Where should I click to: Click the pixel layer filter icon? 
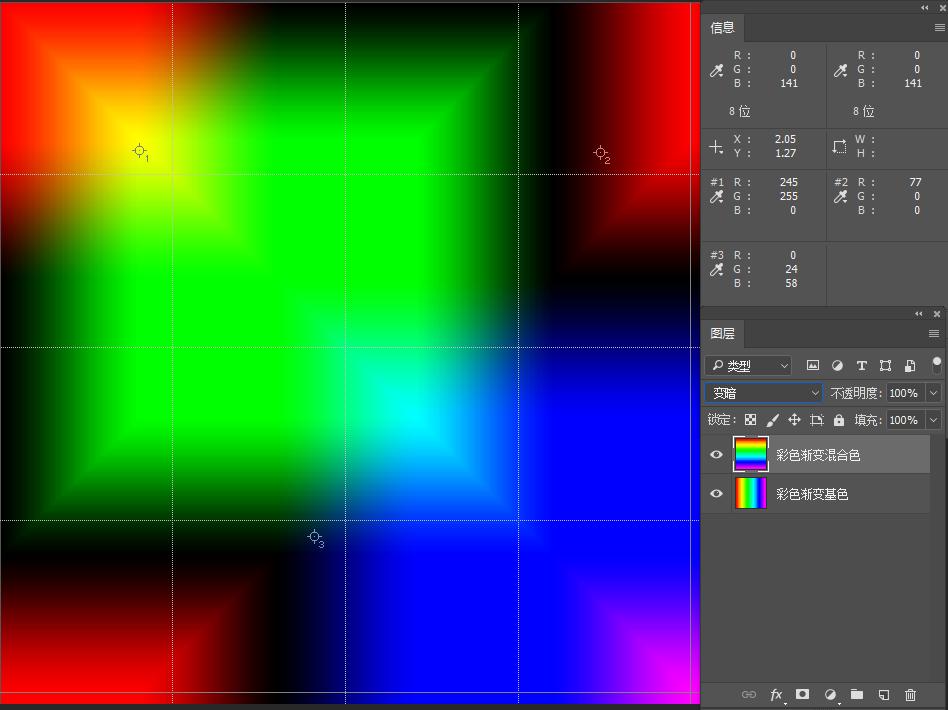(813, 366)
